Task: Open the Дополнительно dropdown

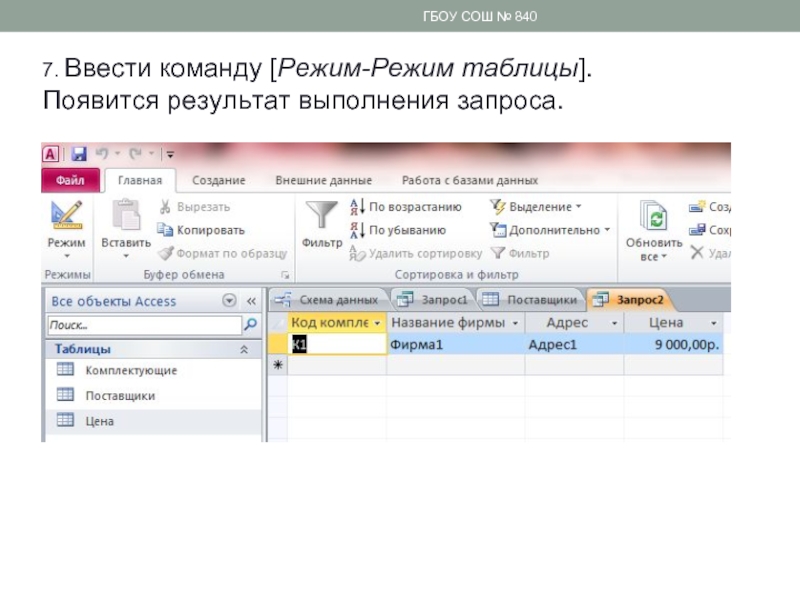Action: [557, 230]
